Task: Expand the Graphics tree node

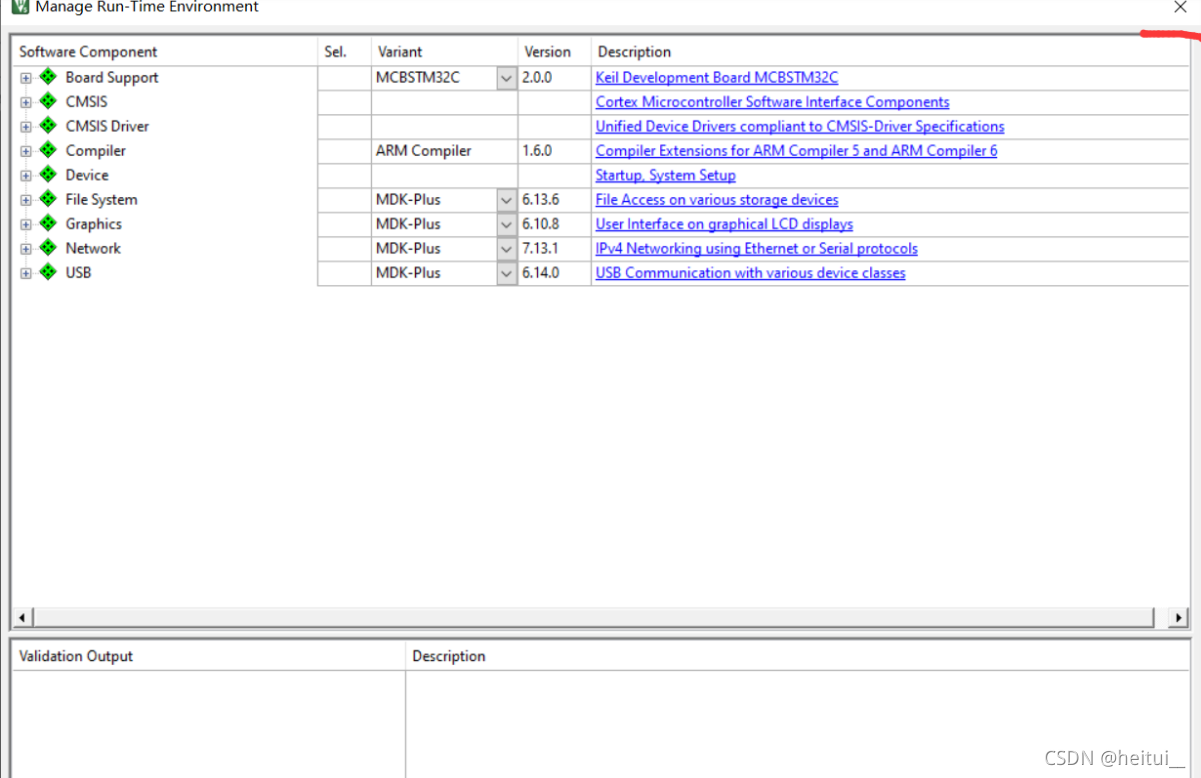Action: pyautogui.click(x=26, y=224)
